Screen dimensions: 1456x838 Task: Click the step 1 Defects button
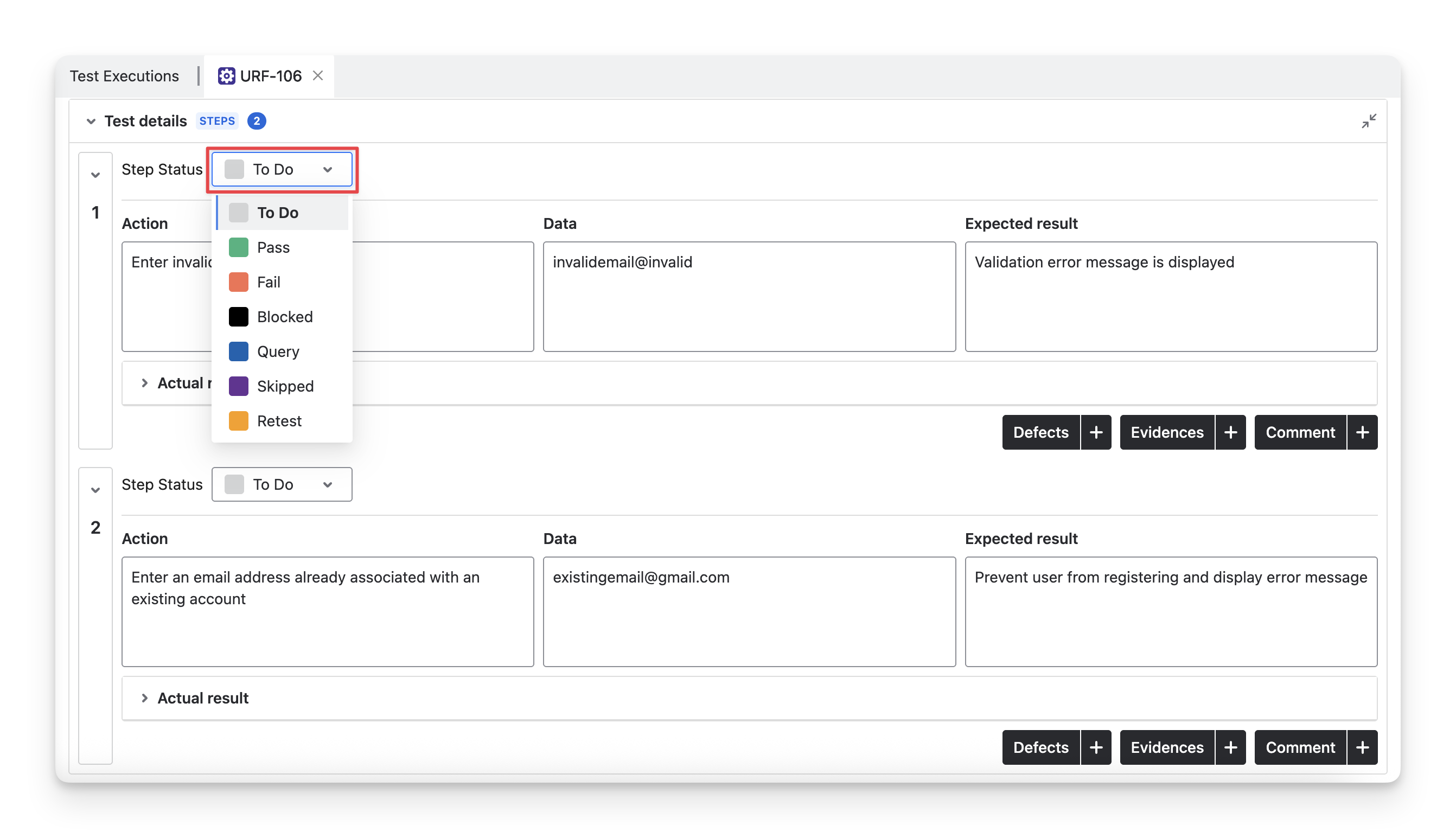tap(1040, 432)
